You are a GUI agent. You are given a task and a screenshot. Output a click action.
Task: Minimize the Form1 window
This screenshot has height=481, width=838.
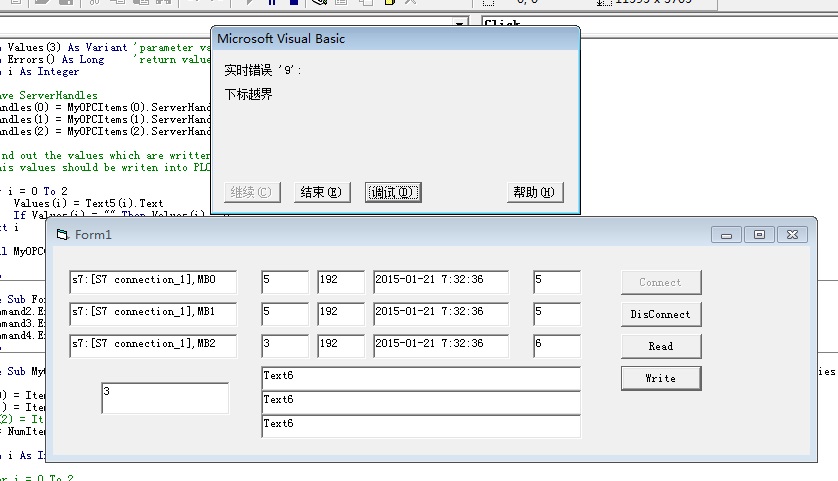tap(726, 235)
